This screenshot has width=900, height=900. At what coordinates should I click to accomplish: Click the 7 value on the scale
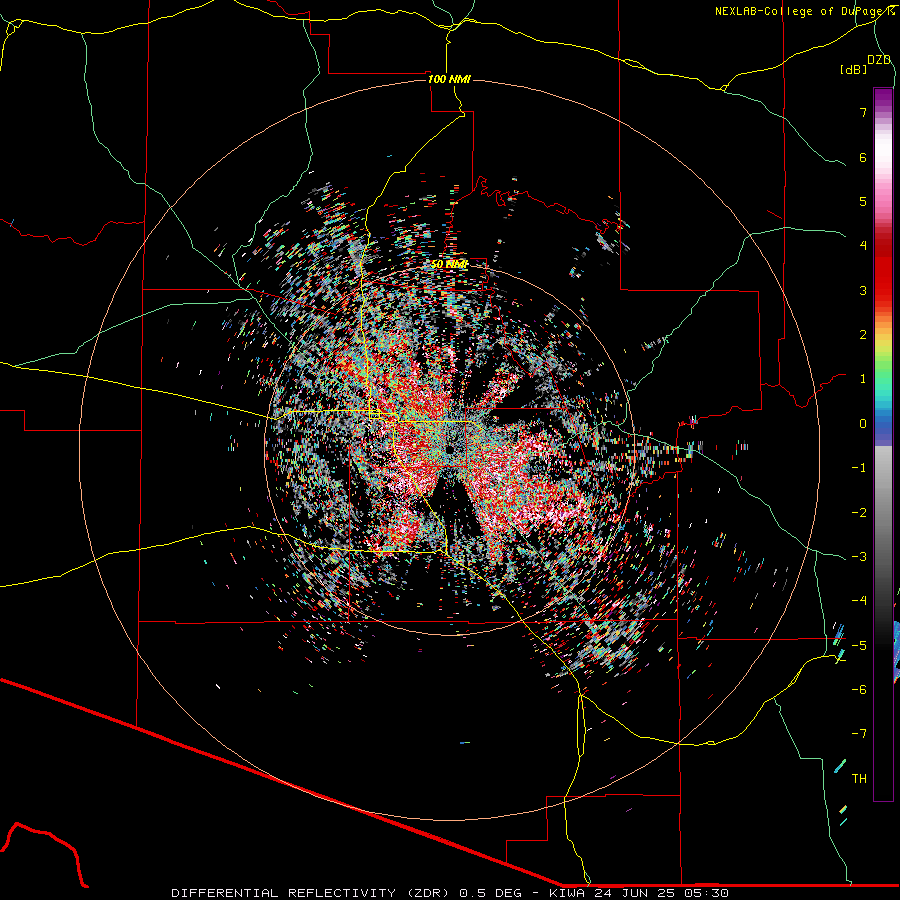(863, 113)
